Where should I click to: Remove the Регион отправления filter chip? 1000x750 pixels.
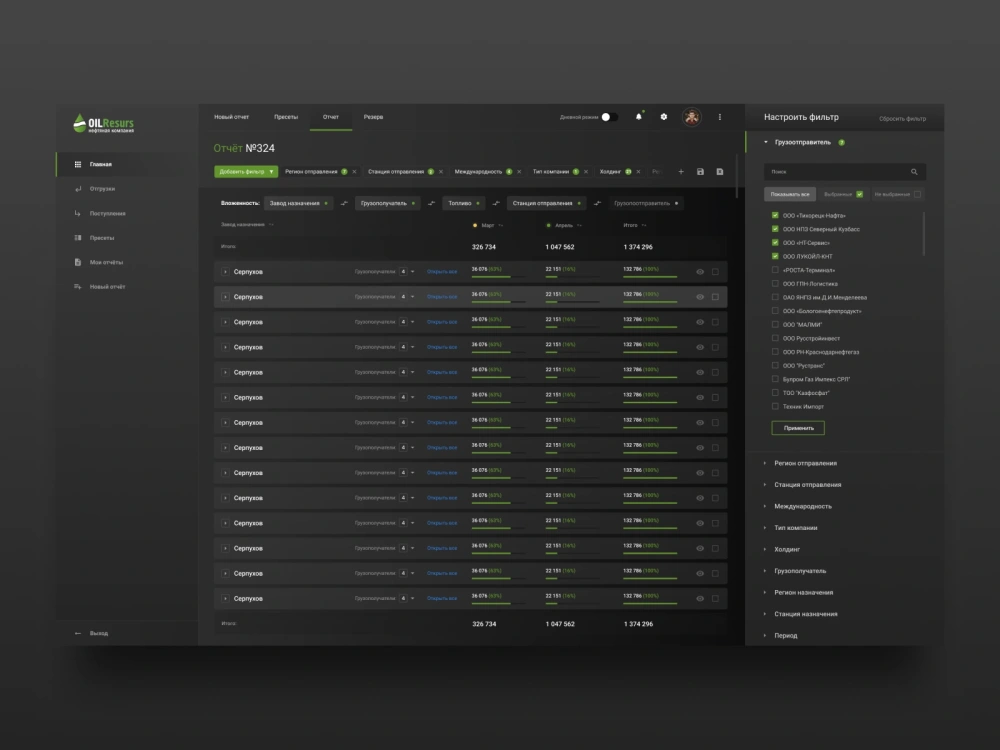[x=355, y=172]
